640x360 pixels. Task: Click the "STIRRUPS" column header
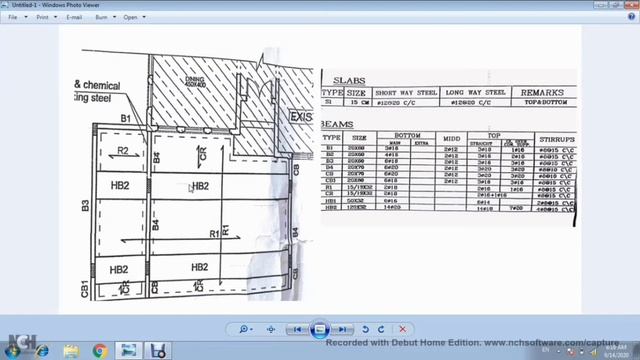click(557, 140)
